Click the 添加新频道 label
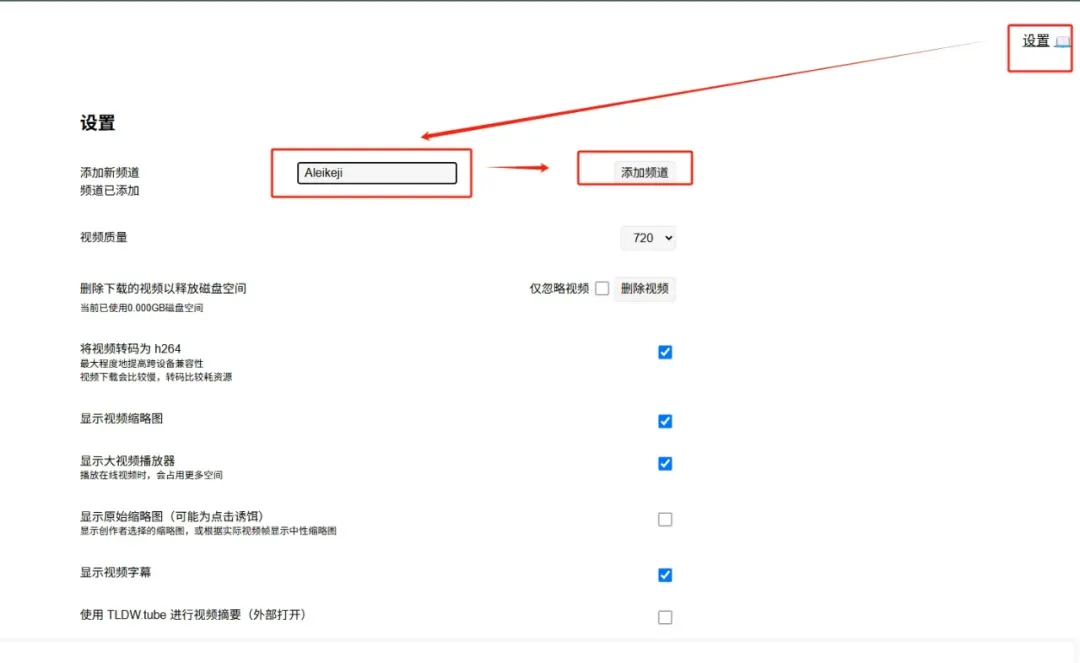 [x=110, y=172]
